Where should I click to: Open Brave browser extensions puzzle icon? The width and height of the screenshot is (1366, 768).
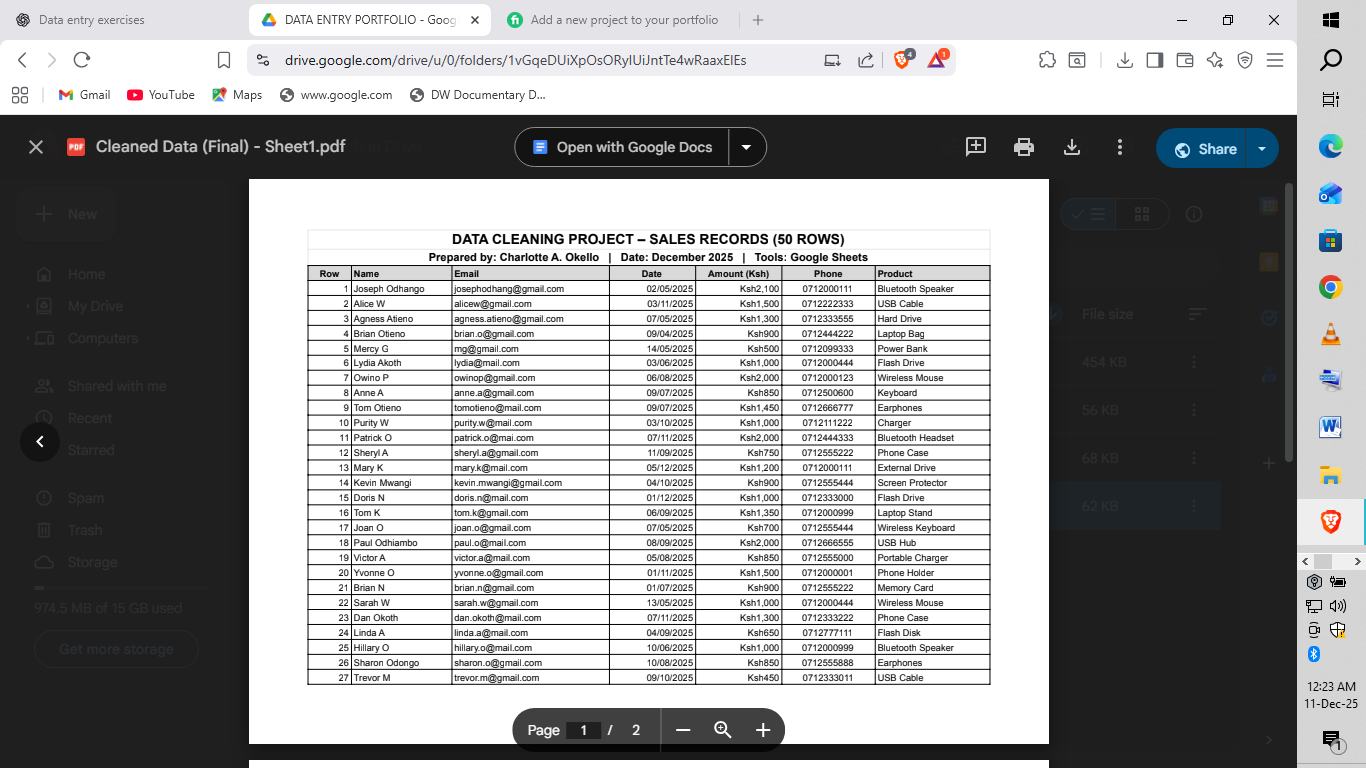click(x=1047, y=60)
